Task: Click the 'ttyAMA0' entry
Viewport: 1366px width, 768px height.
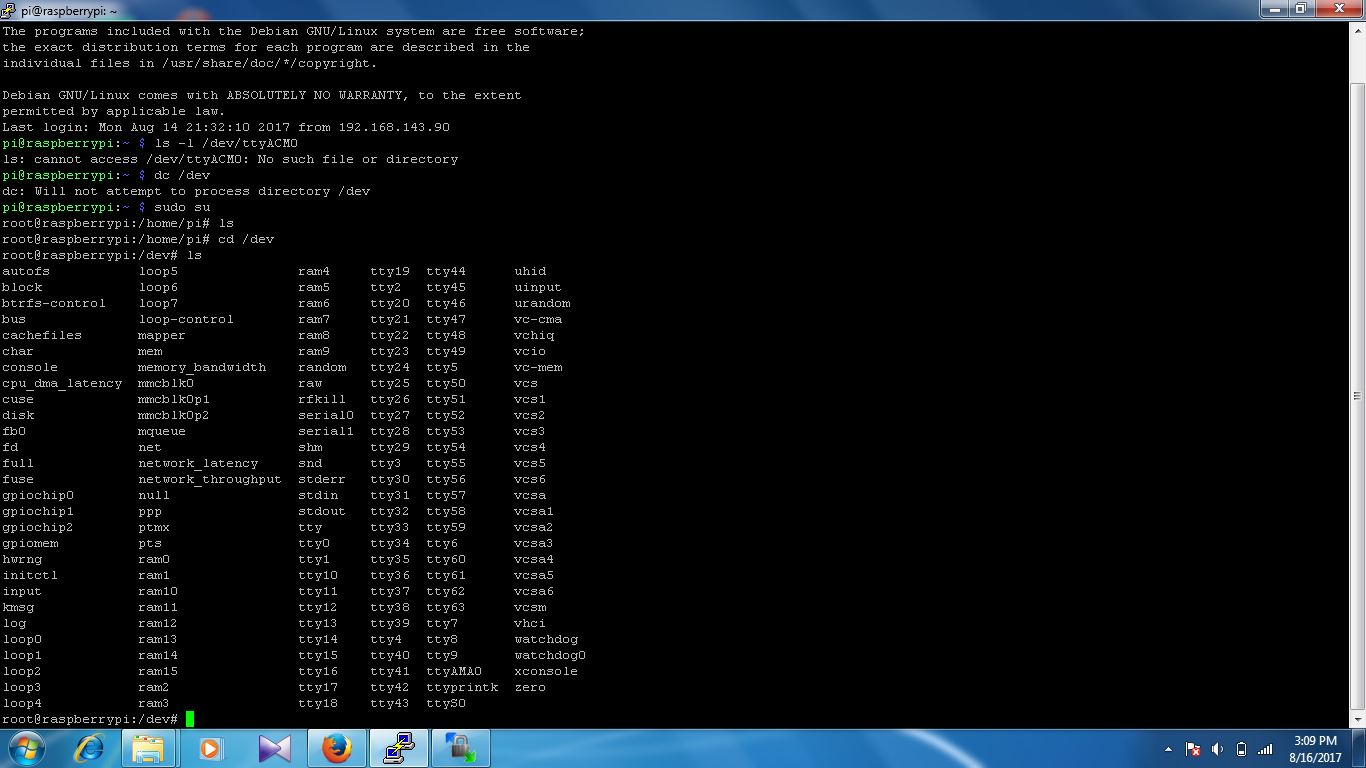Action: click(x=454, y=671)
